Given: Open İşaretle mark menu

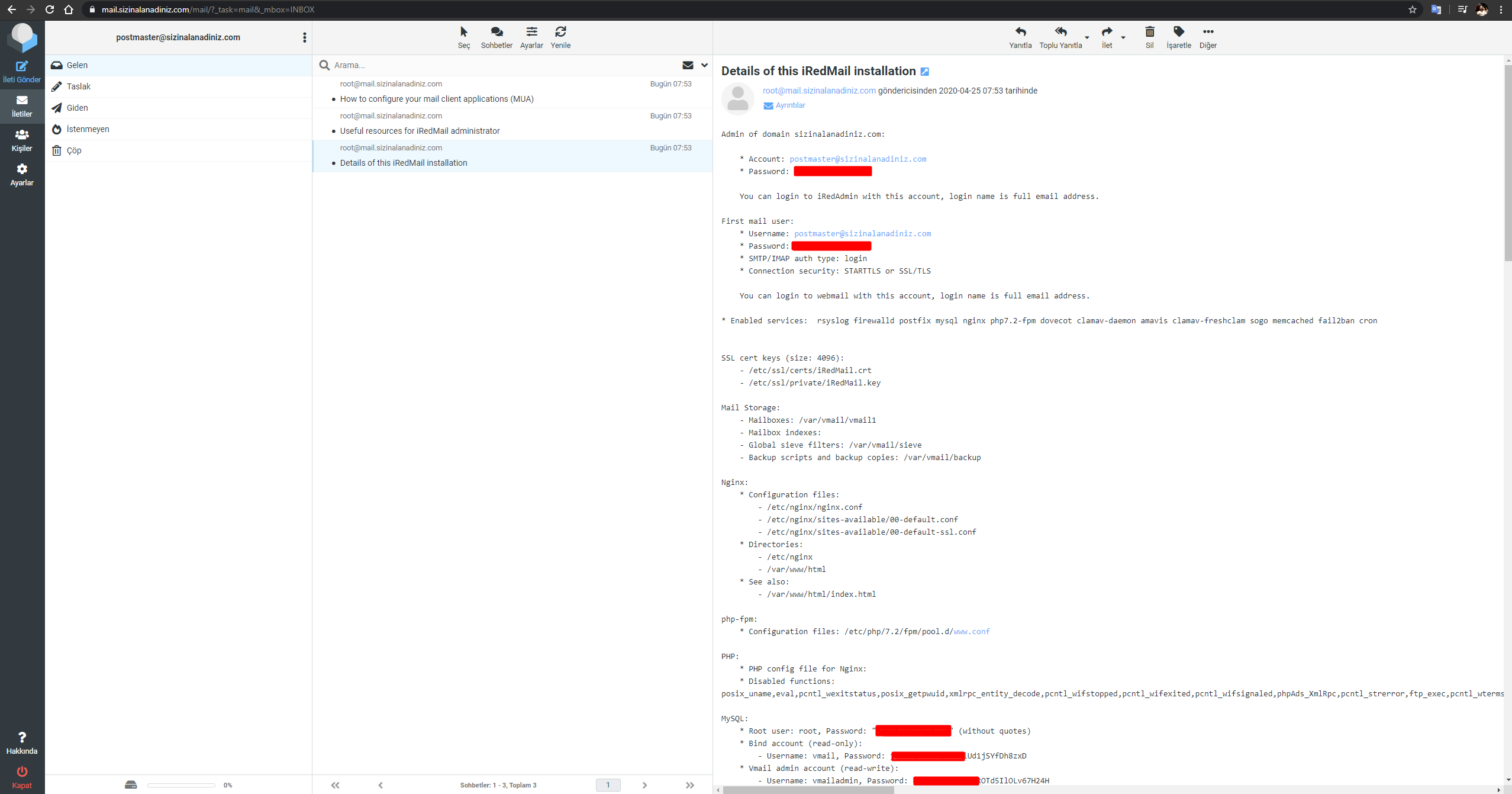Looking at the screenshot, I should click(1178, 37).
